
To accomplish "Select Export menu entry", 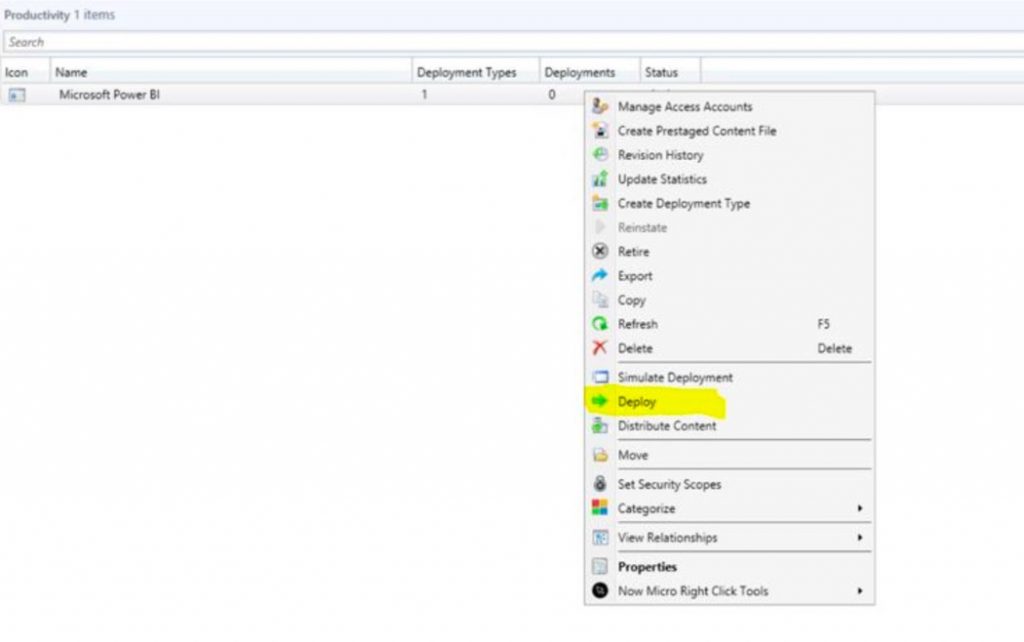I will 635,276.
